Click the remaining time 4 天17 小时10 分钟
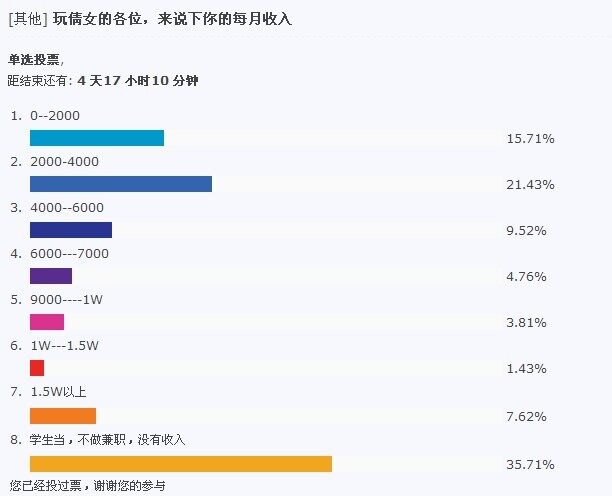Image resolution: width=612 pixels, height=496 pixels. (138, 81)
